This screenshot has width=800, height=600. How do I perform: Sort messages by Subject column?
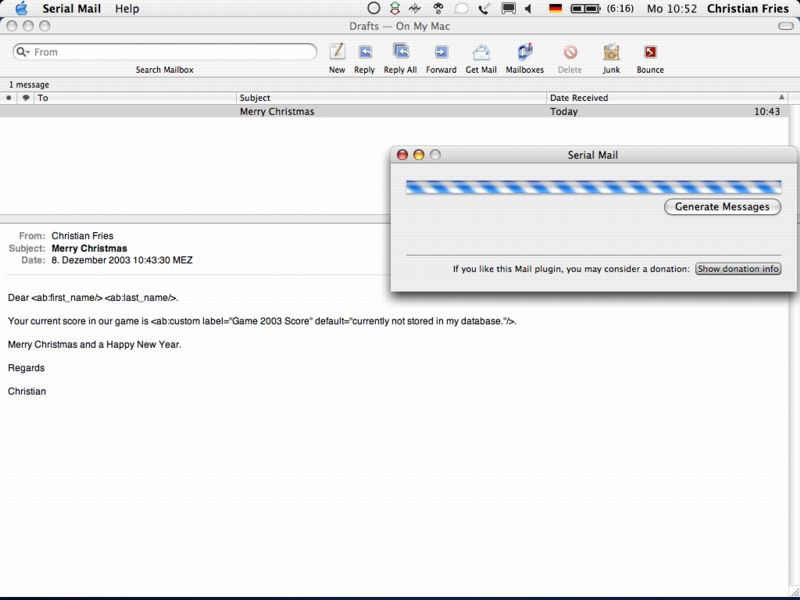[x=390, y=98]
